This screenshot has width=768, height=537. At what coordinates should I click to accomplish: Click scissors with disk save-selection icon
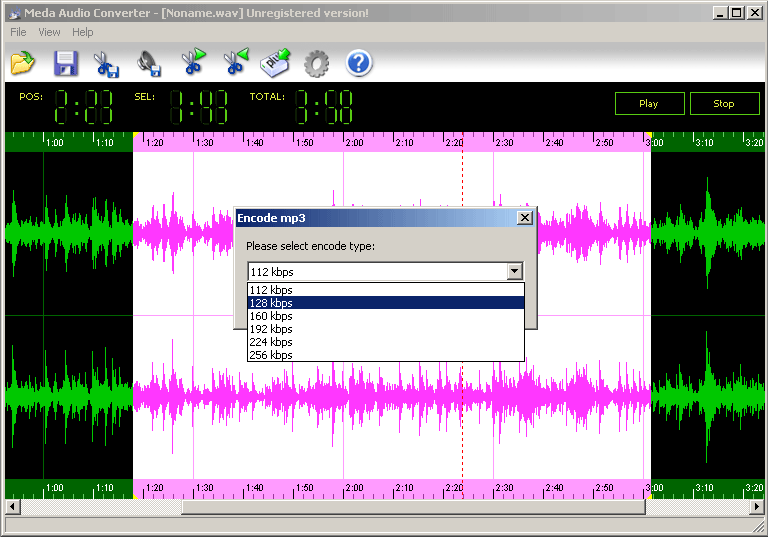pos(107,64)
